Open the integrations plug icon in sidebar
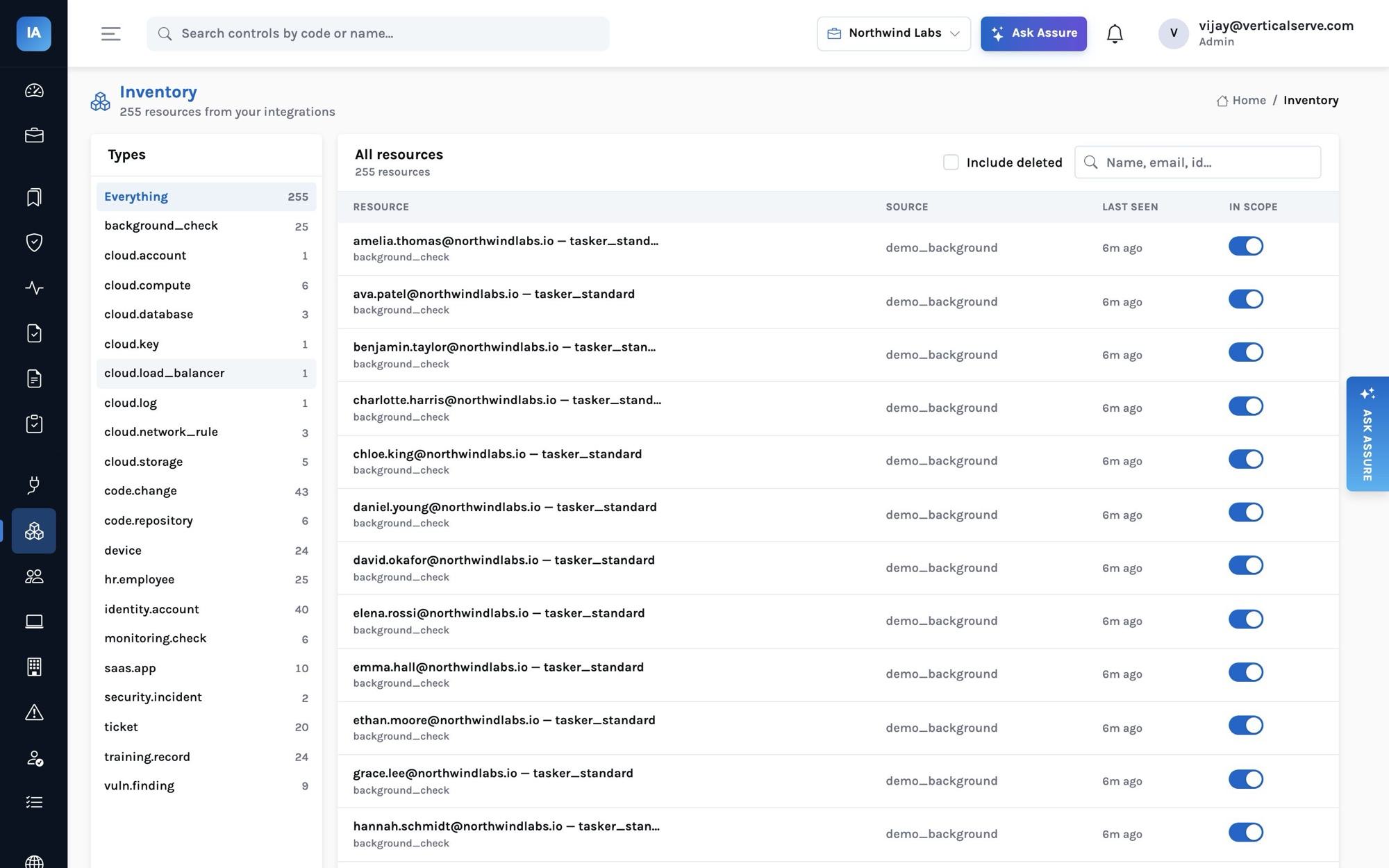The image size is (1389, 868). coord(34,485)
